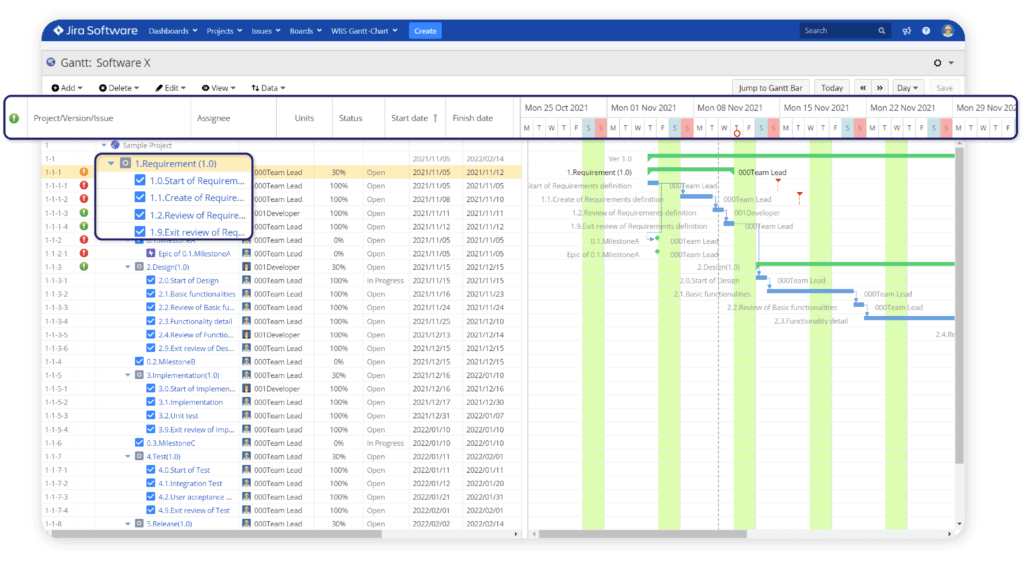Open the WBS Gantt-Chart menu
This screenshot has height=561, width=1024.
(364, 31)
